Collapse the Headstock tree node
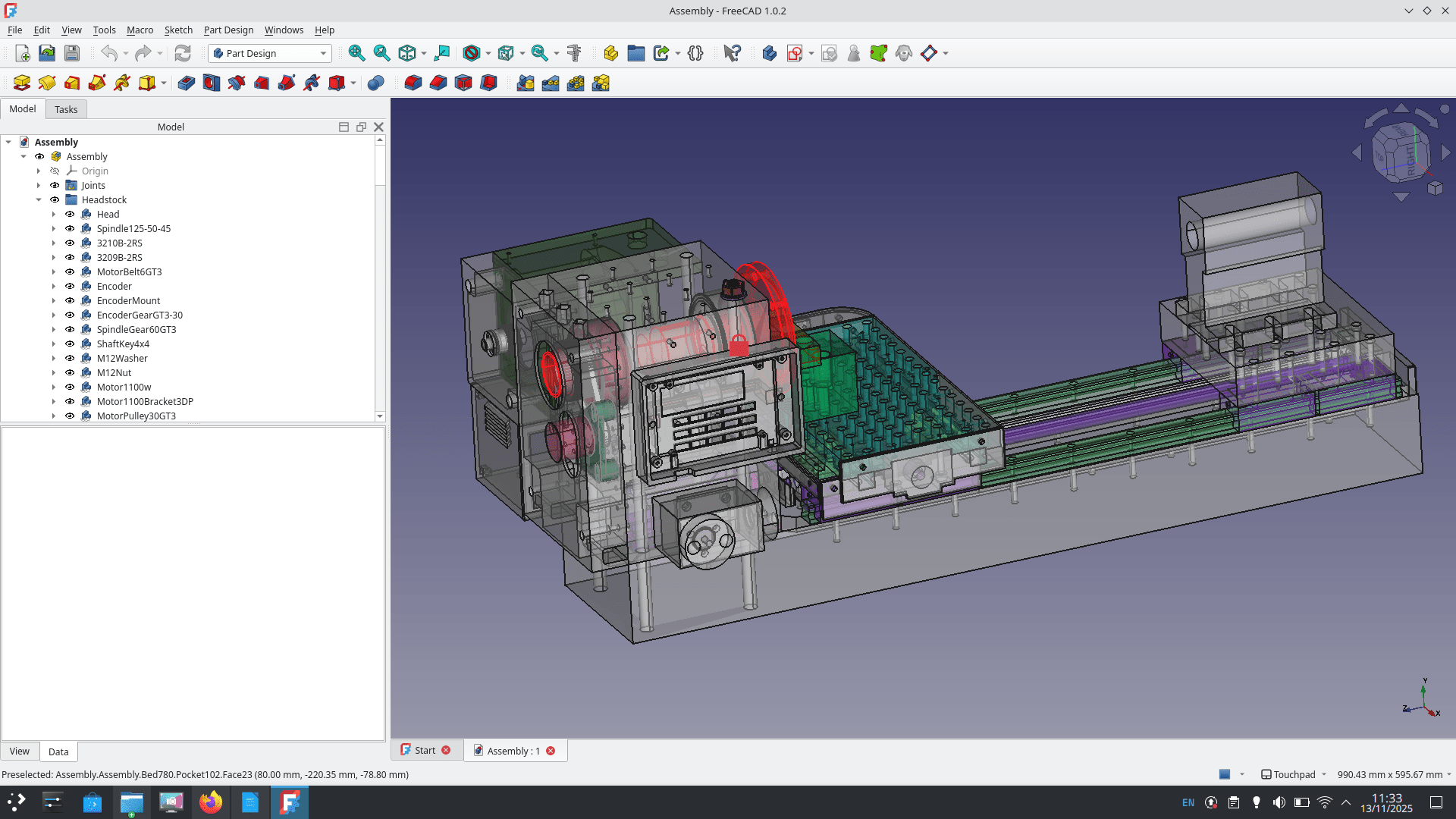 pos(39,199)
